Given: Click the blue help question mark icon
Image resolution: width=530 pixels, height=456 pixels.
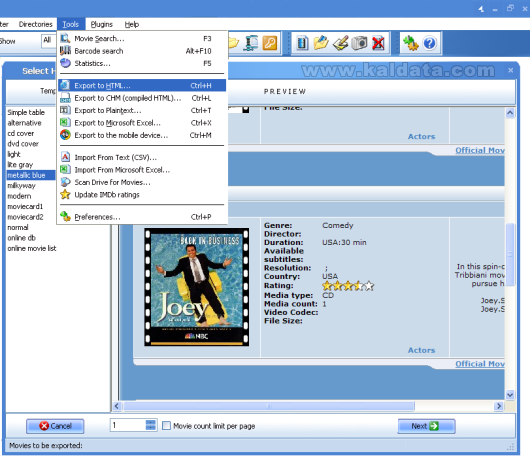Looking at the screenshot, I should (x=429, y=43).
